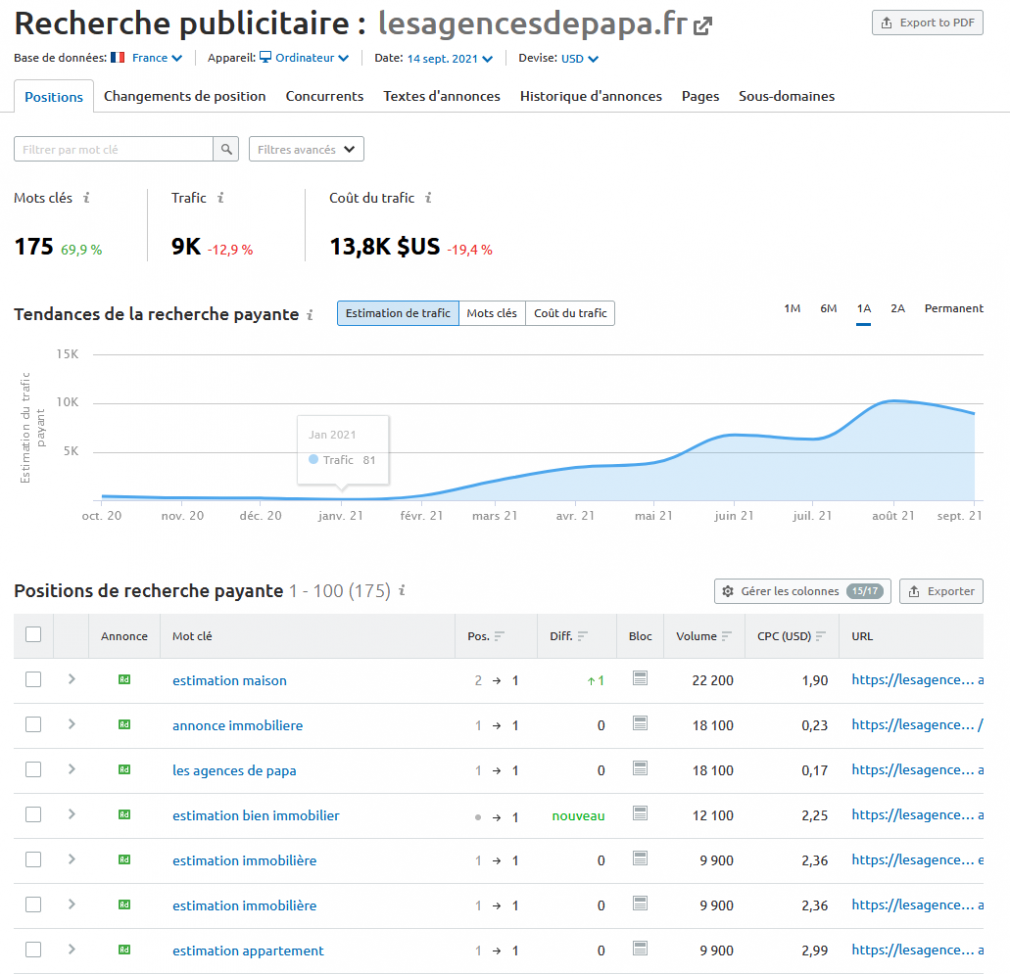Click the Export to PDF button
Screen dimensions: 1010x974
click(928, 23)
